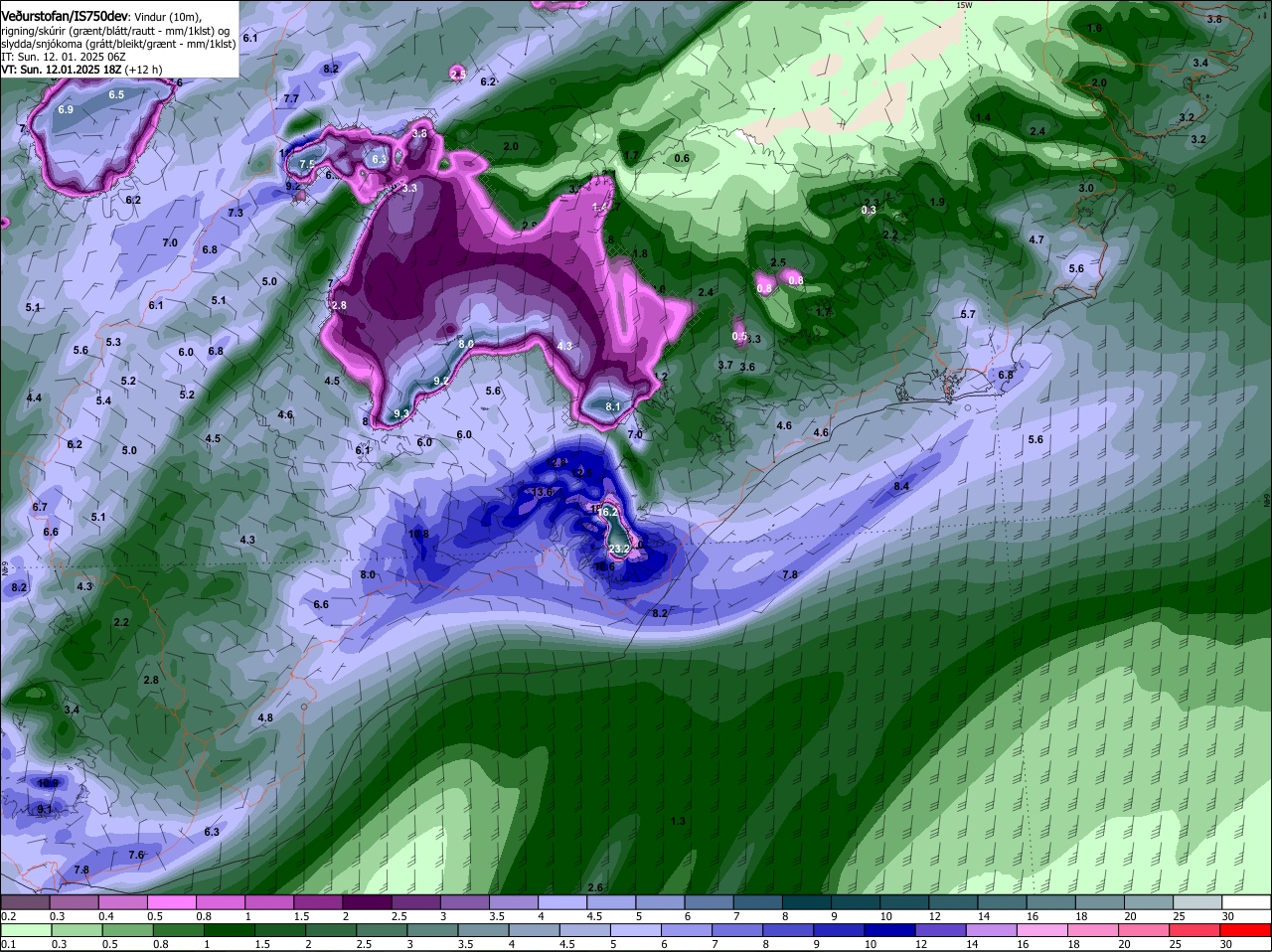Click the 1.9 value on the map

(x=937, y=202)
